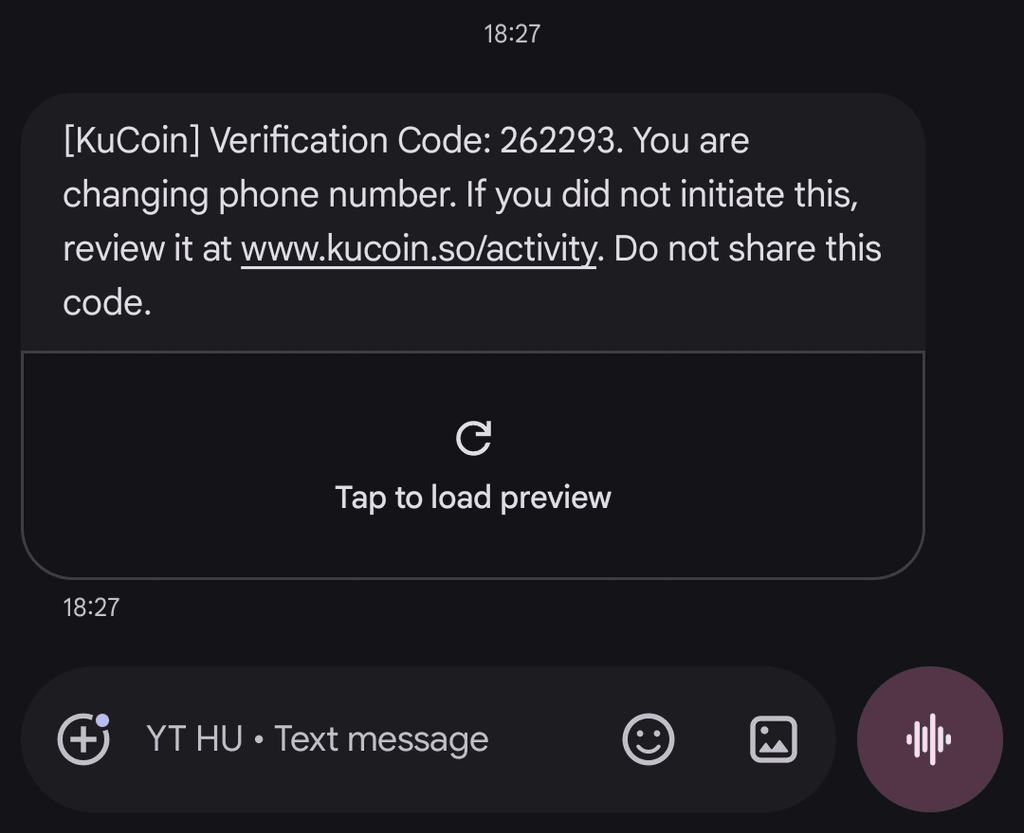The width and height of the screenshot is (1024, 833).
Task: Tap to load preview label
Action: click(473, 497)
